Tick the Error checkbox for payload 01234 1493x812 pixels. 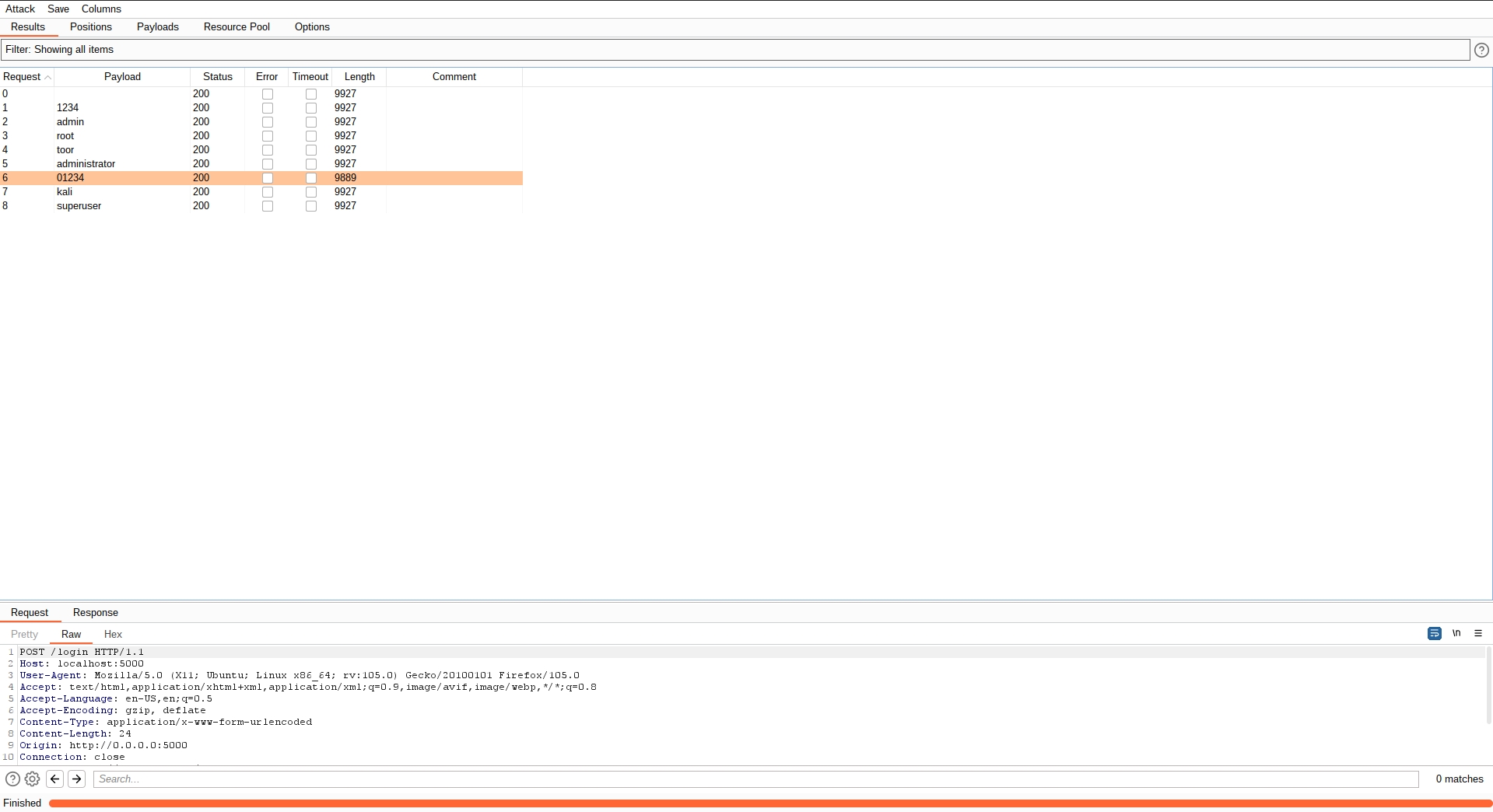(268, 178)
